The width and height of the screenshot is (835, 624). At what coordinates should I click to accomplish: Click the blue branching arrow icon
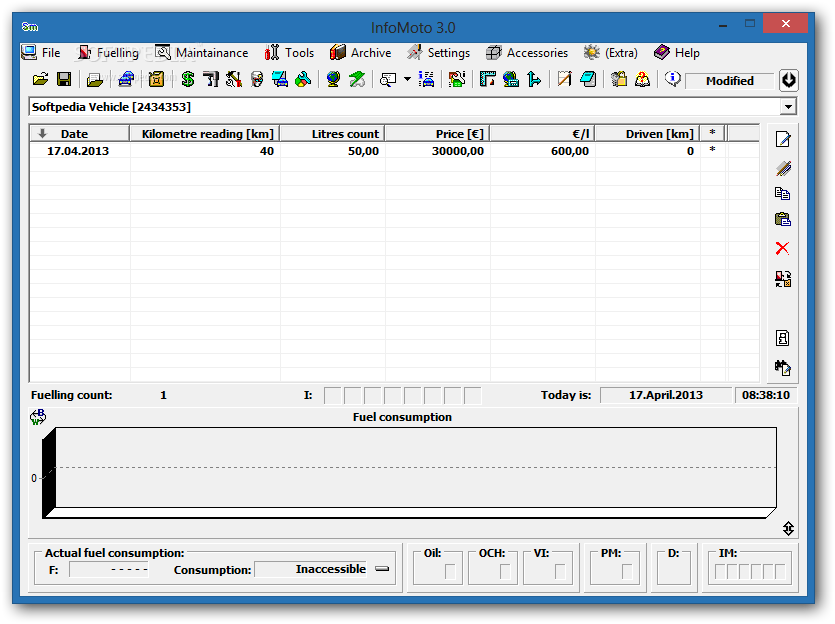click(534, 80)
